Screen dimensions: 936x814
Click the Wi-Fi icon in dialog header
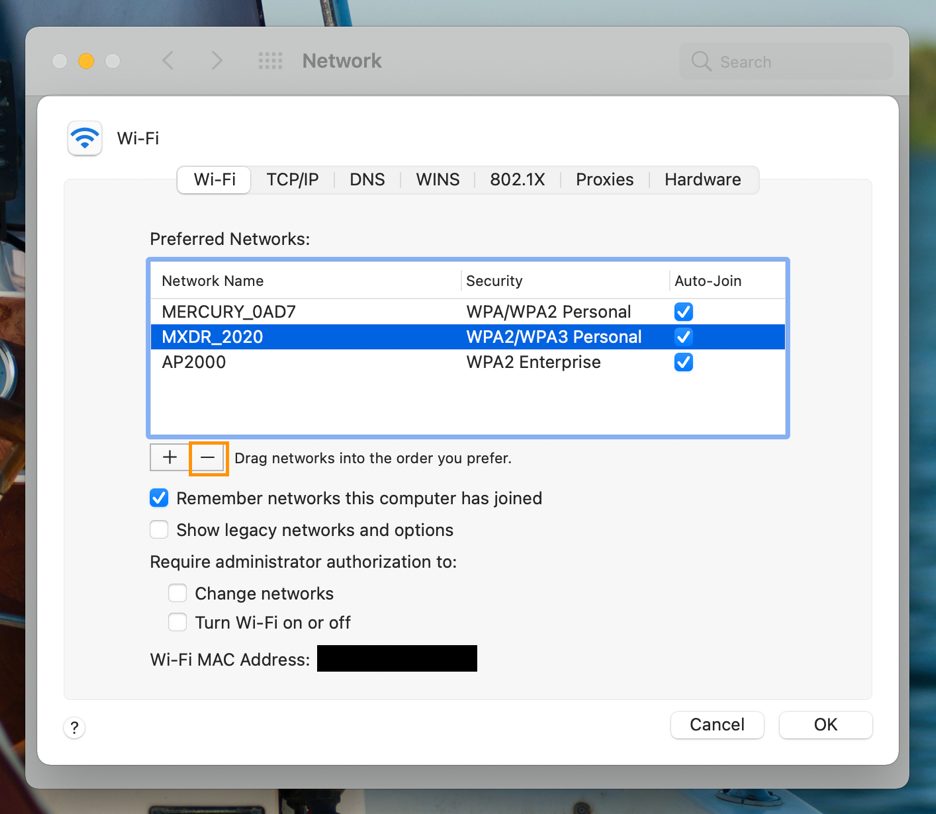click(x=85, y=138)
